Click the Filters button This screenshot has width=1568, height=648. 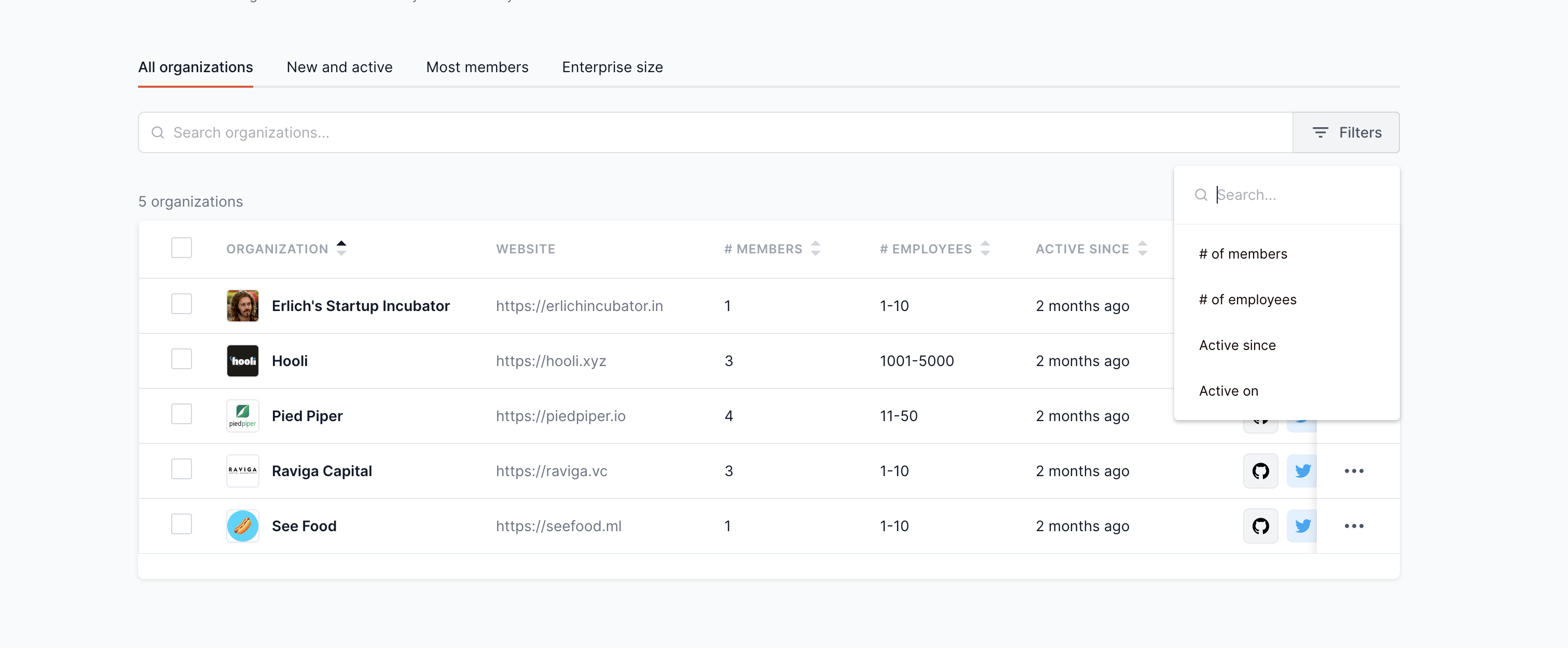(1346, 132)
